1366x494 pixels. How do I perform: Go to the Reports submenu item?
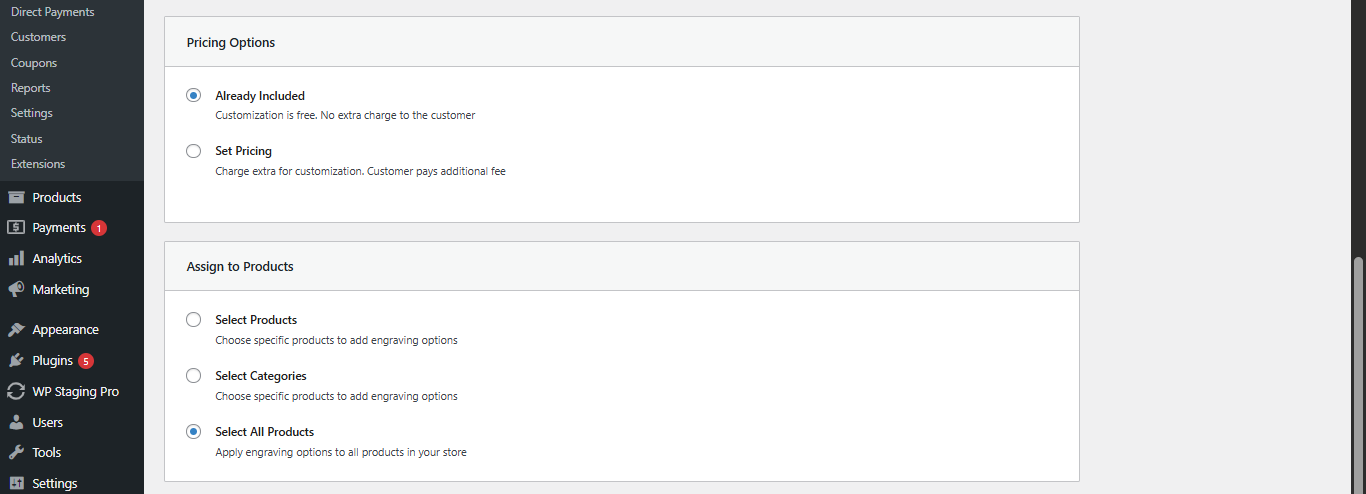click(x=31, y=88)
